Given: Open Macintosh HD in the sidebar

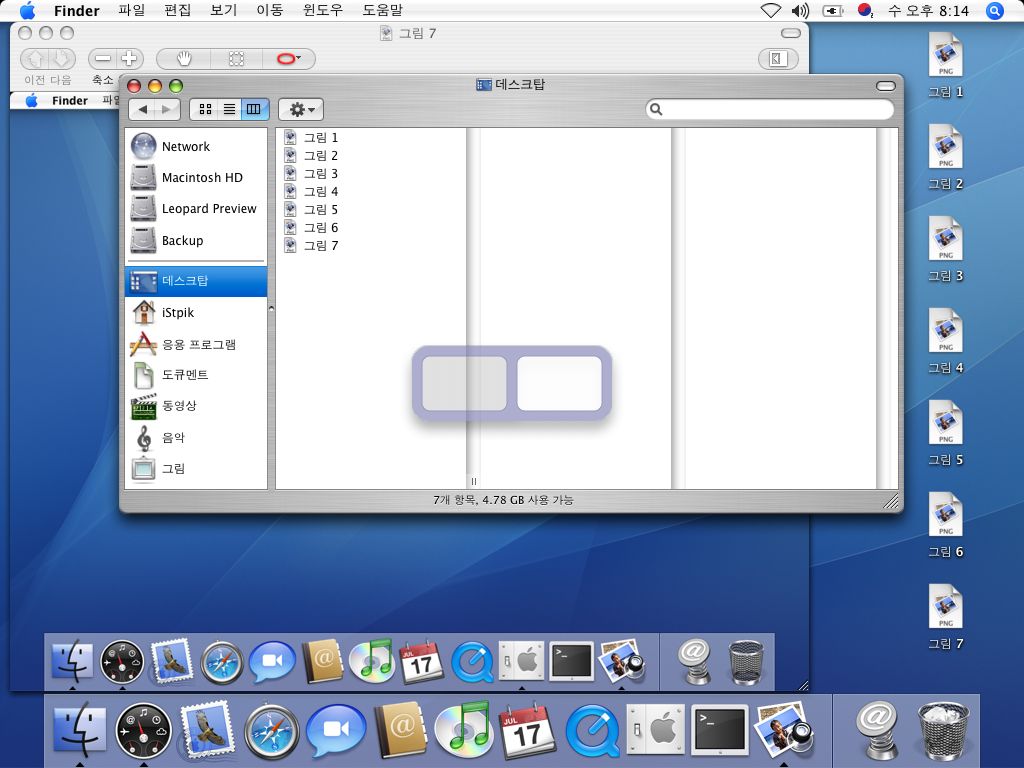Looking at the screenshot, I should (201, 178).
